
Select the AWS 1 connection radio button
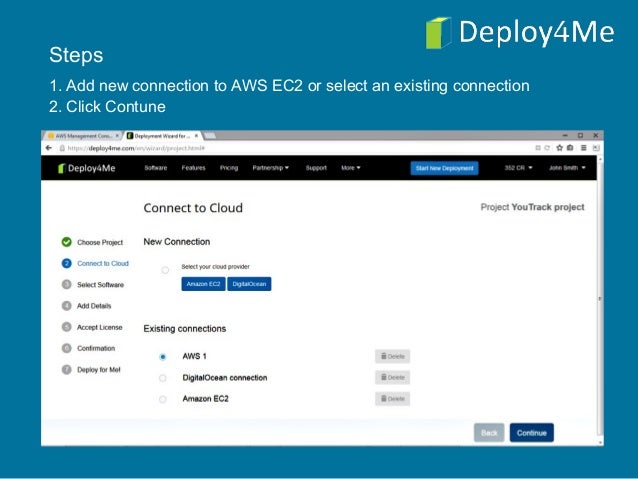coord(163,357)
